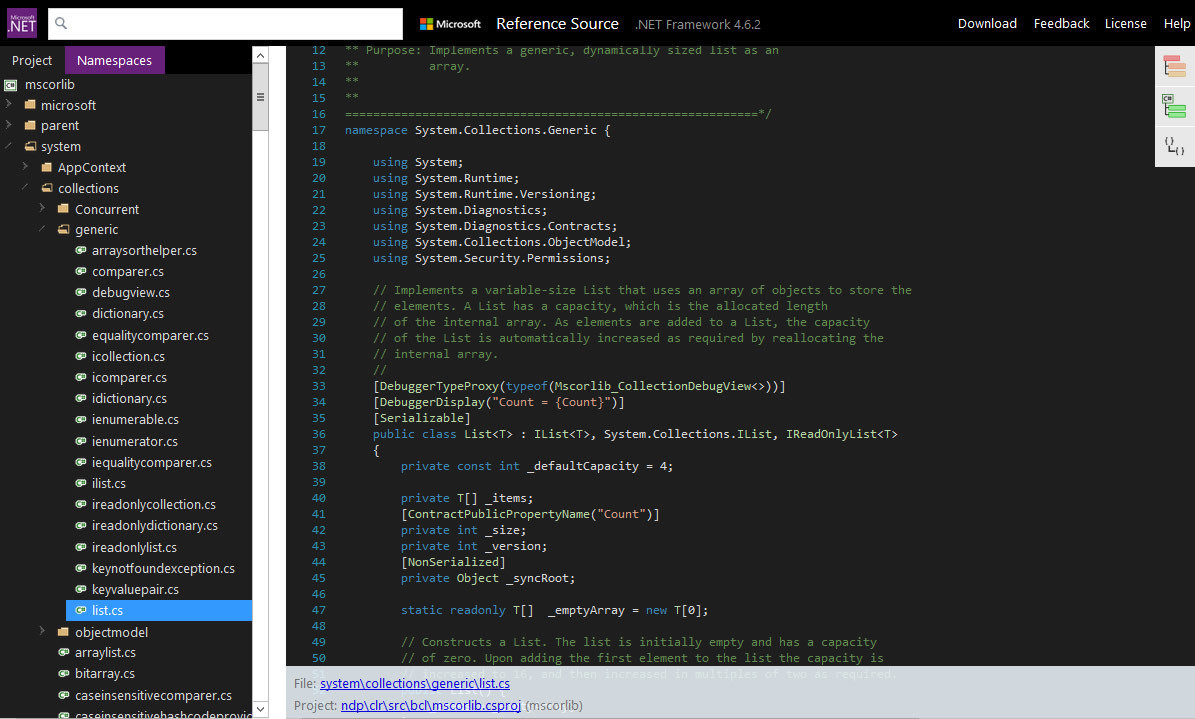The image size is (1195, 719).
Task: Click the folder icon beside generic
Action: 64,230
